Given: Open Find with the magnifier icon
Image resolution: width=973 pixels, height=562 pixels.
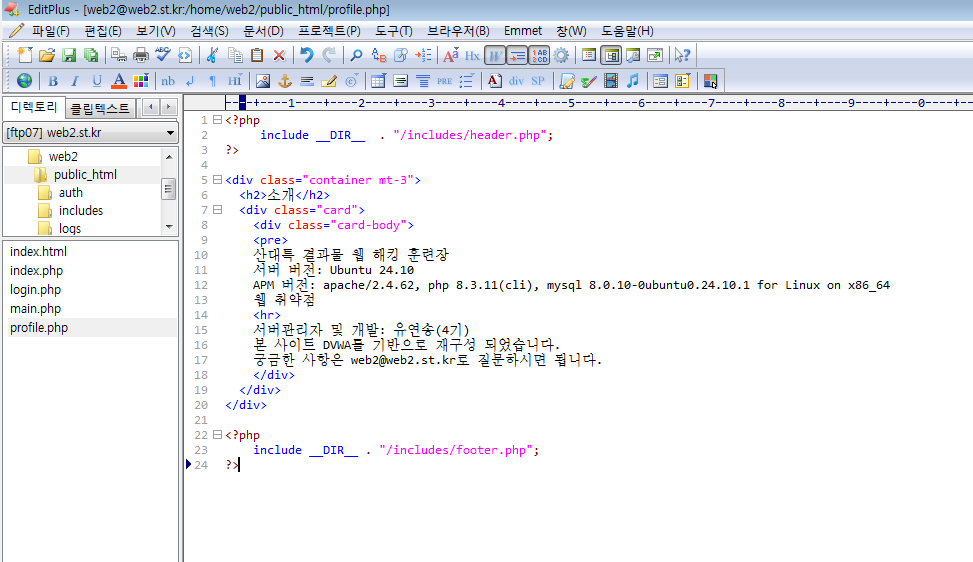Looking at the screenshot, I should point(356,55).
